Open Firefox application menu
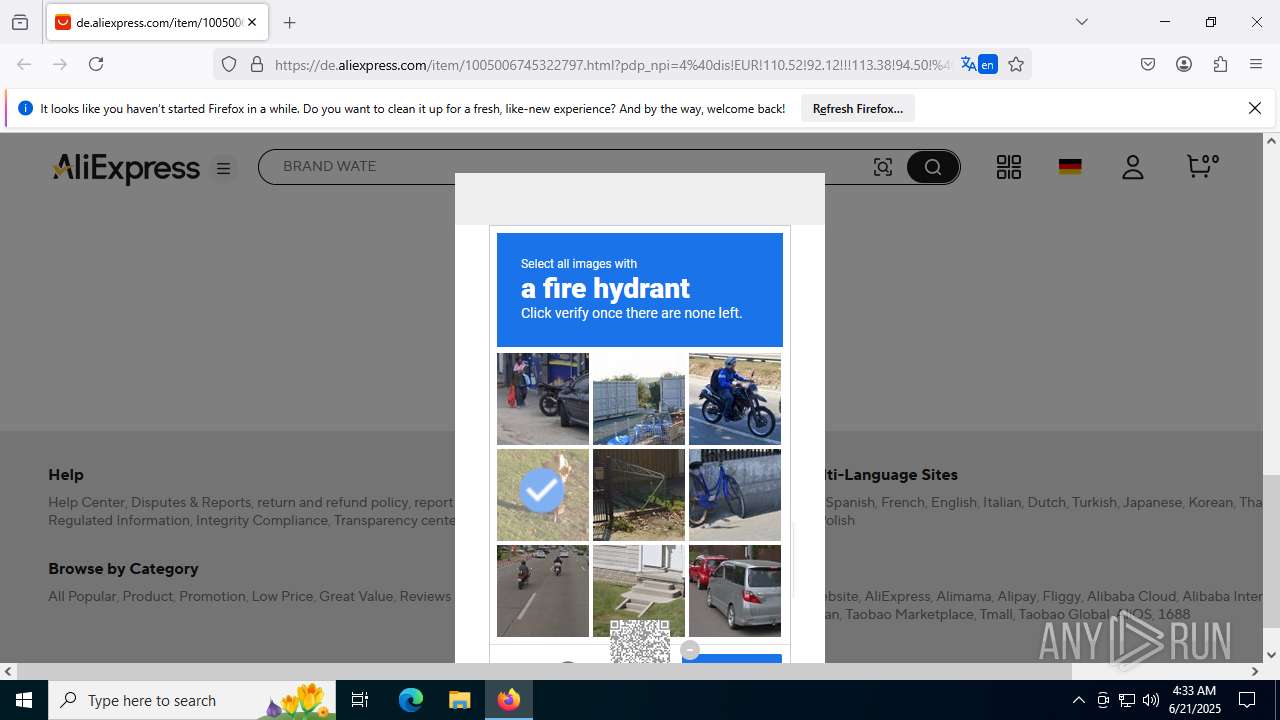Screen dimensions: 1280x720 click(1256, 64)
